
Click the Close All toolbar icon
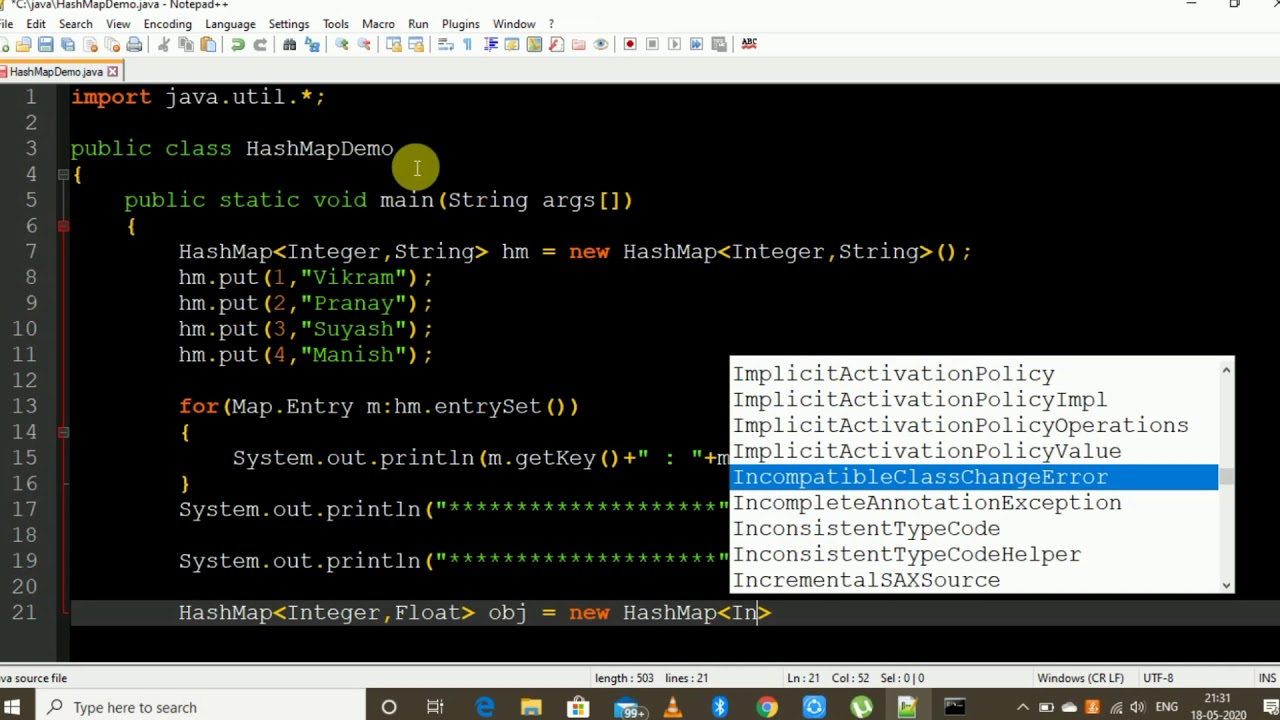pos(112,44)
